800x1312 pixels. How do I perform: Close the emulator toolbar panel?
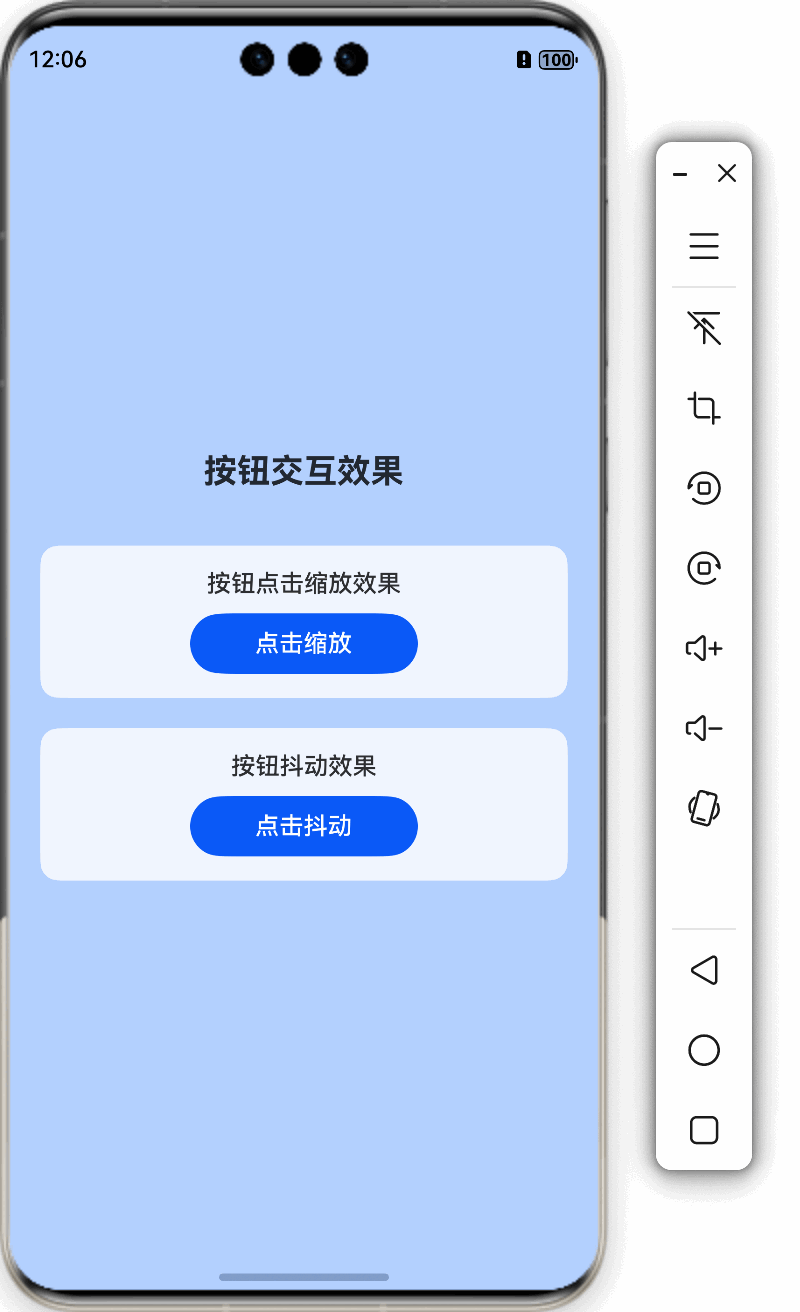(x=727, y=174)
